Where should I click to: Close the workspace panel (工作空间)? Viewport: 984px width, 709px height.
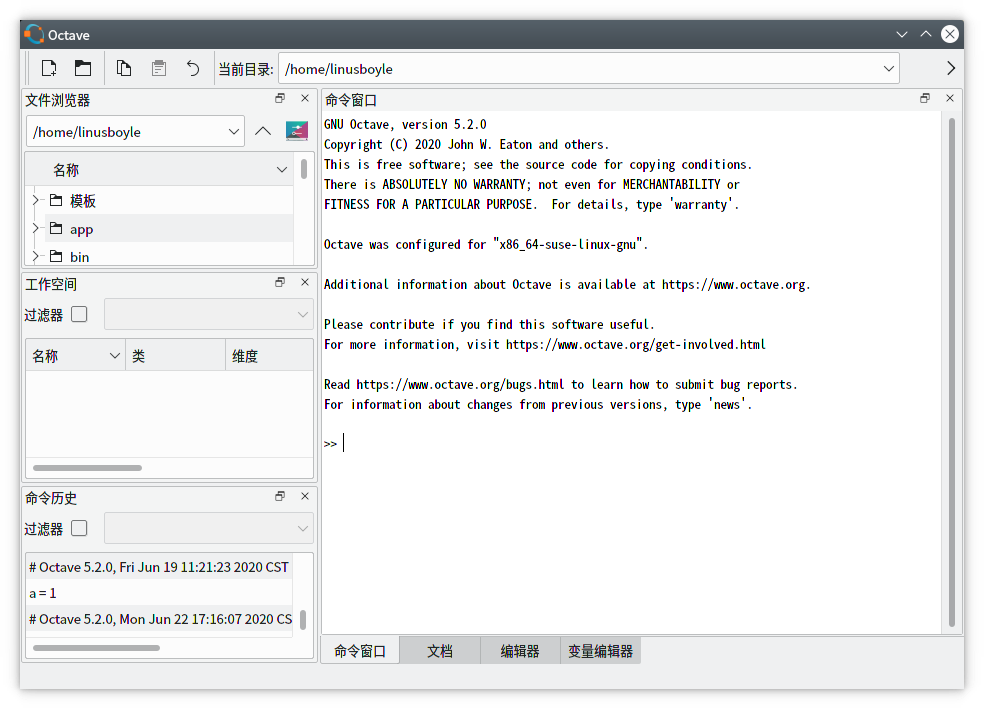click(x=305, y=282)
